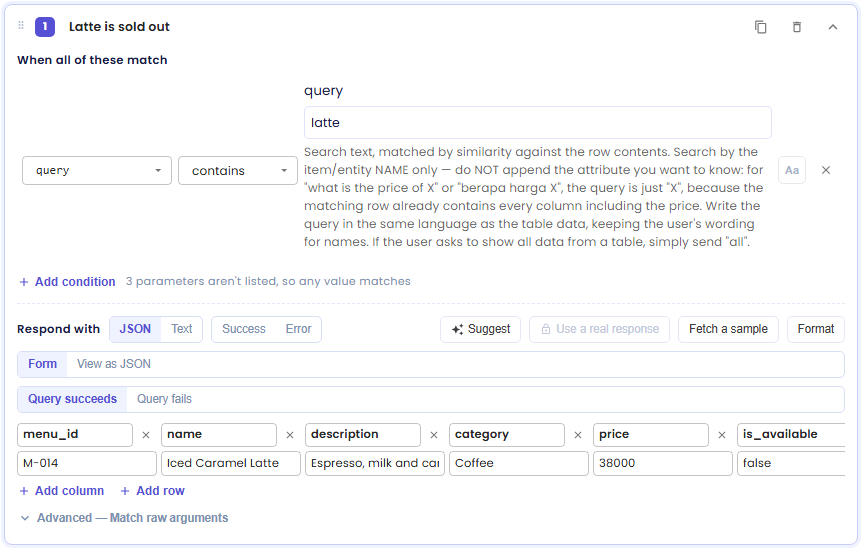Click the rule number 1 badge
This screenshot has width=862, height=548.
(45, 26)
